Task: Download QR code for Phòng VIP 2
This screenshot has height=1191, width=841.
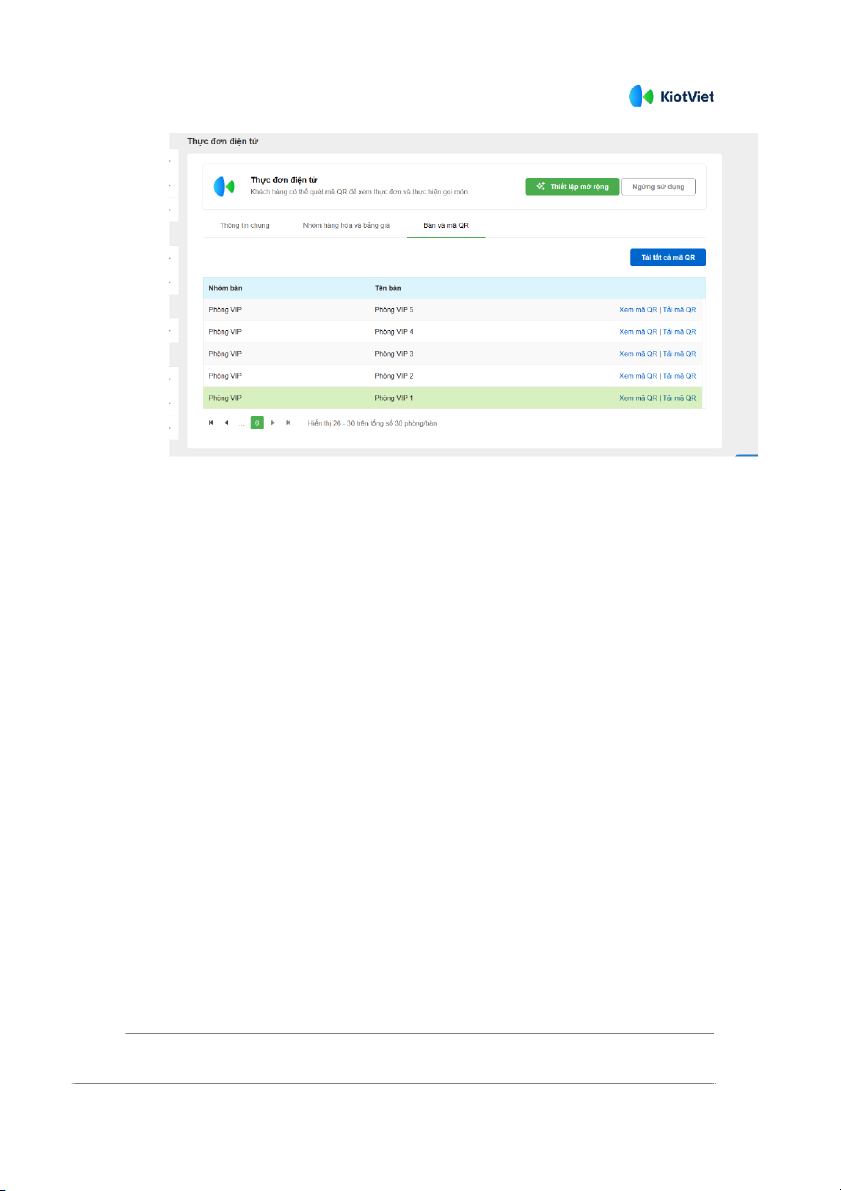Action: pos(679,376)
